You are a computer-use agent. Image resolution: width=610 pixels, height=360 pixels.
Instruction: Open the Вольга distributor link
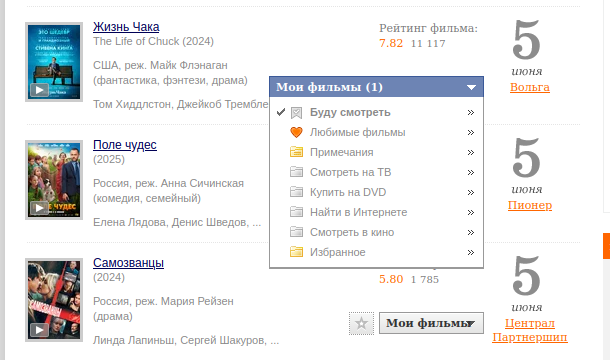(x=529, y=87)
